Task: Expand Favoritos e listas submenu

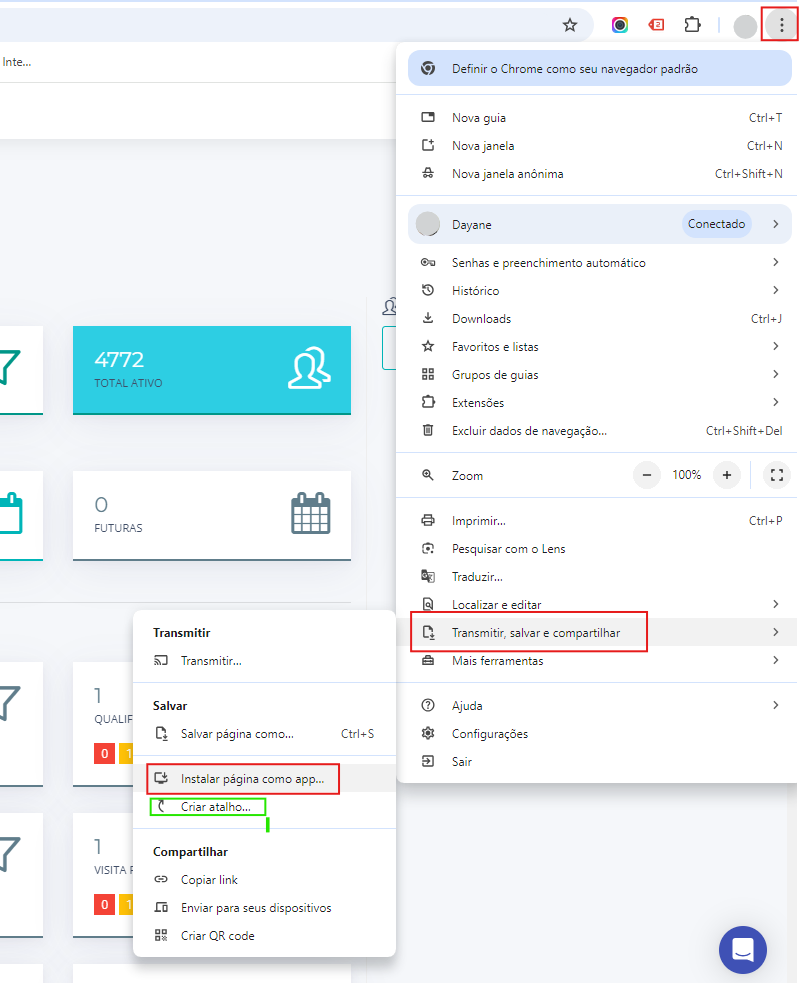Action: click(x=598, y=347)
